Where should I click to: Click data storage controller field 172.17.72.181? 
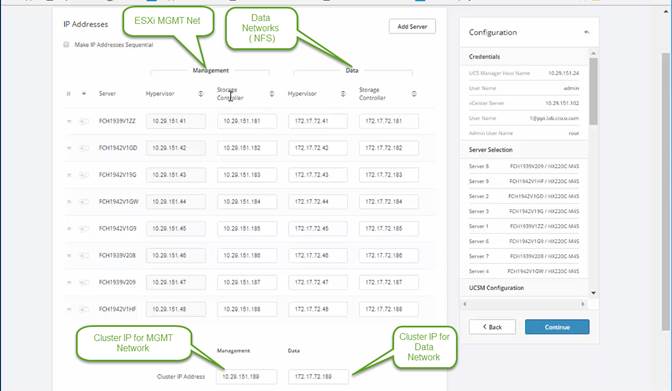point(389,121)
